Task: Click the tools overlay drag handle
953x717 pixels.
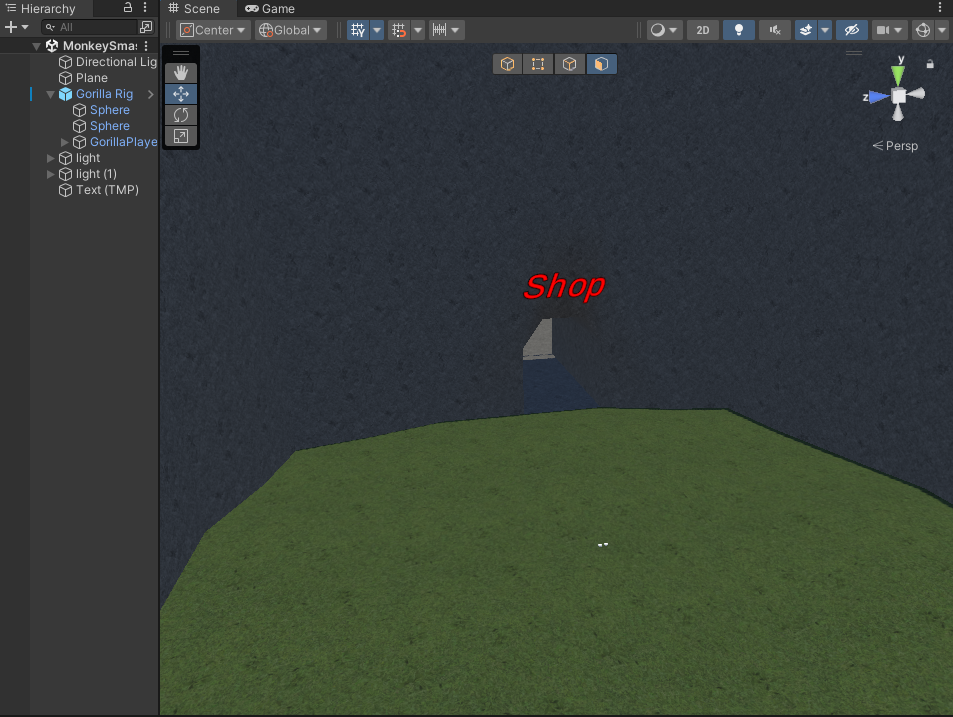Action: click(x=181, y=53)
